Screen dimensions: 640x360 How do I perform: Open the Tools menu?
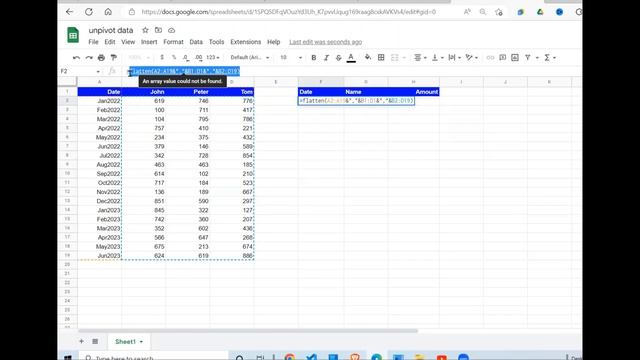[216, 42]
